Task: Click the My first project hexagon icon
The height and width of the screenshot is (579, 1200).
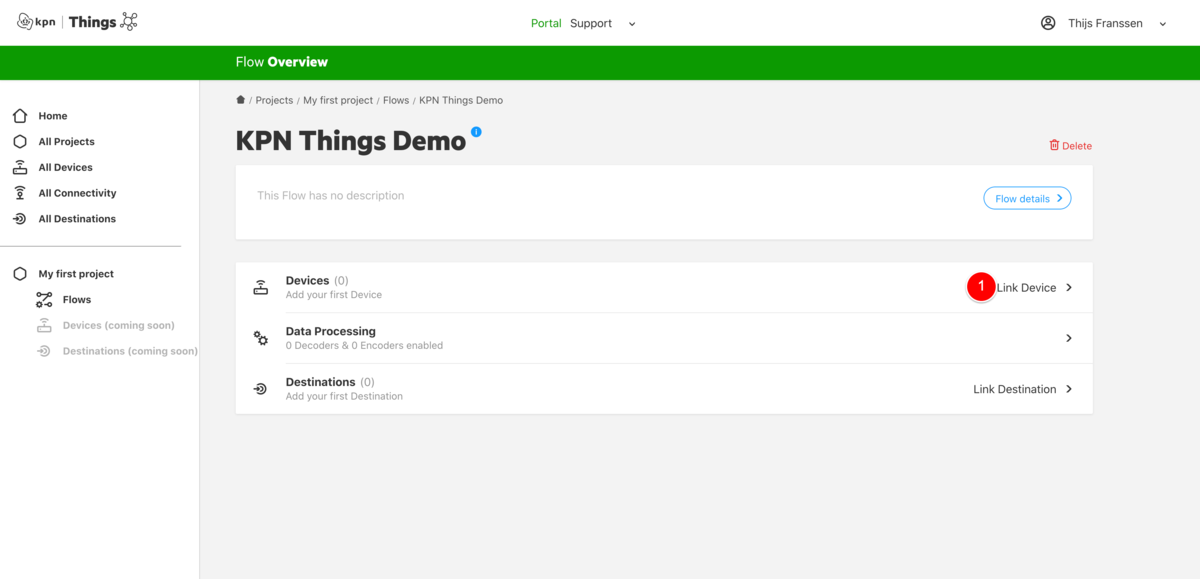Action: point(20,274)
